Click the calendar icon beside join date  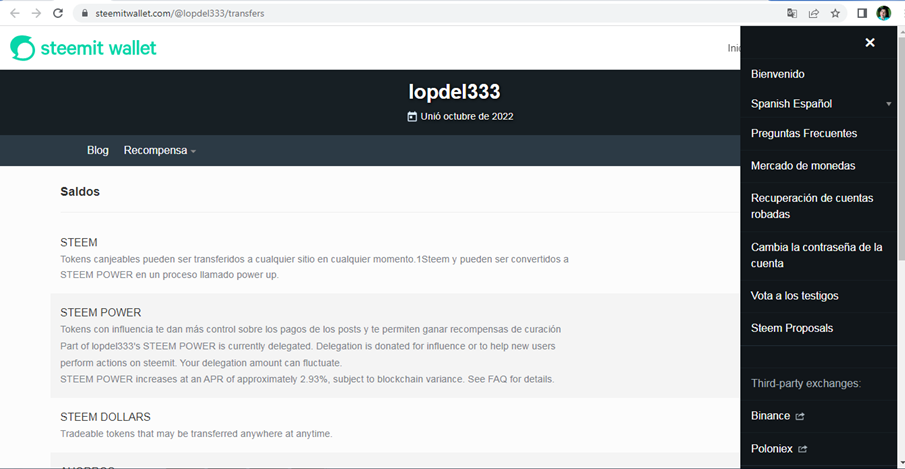coord(412,117)
